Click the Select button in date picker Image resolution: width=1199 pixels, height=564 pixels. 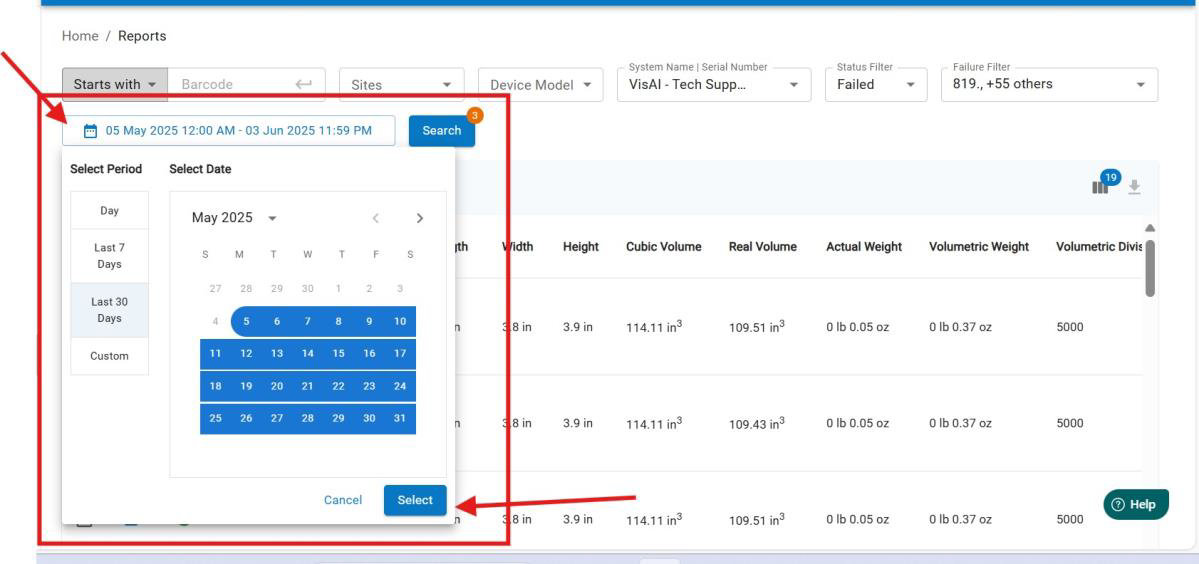click(x=415, y=500)
